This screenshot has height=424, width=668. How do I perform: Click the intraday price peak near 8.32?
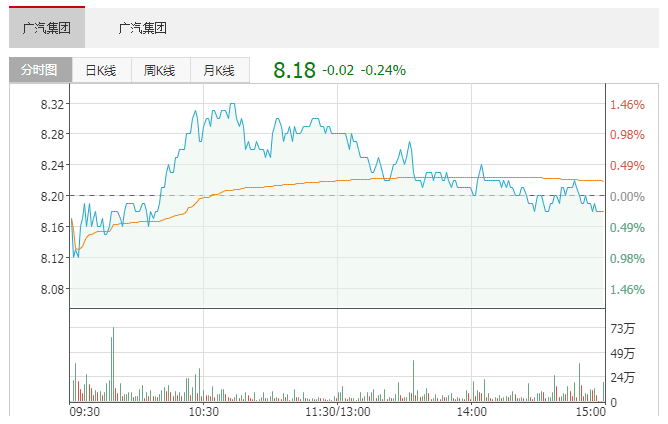click(232, 104)
